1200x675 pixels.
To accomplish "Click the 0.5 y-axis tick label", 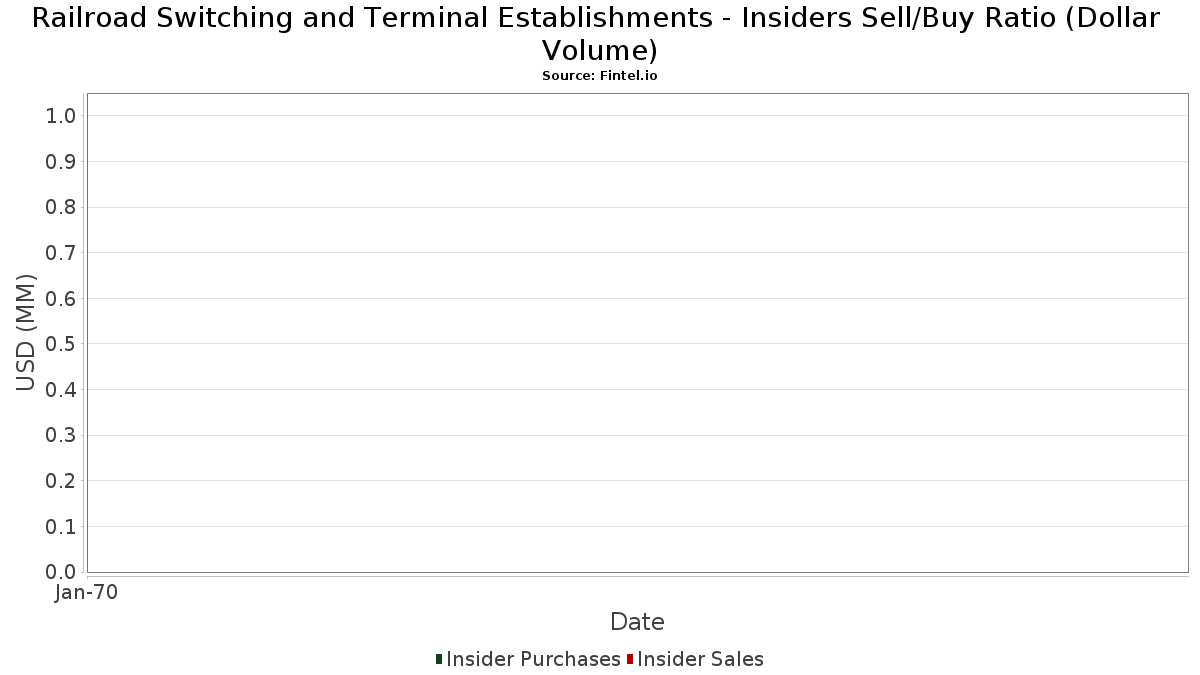I will (61, 344).
